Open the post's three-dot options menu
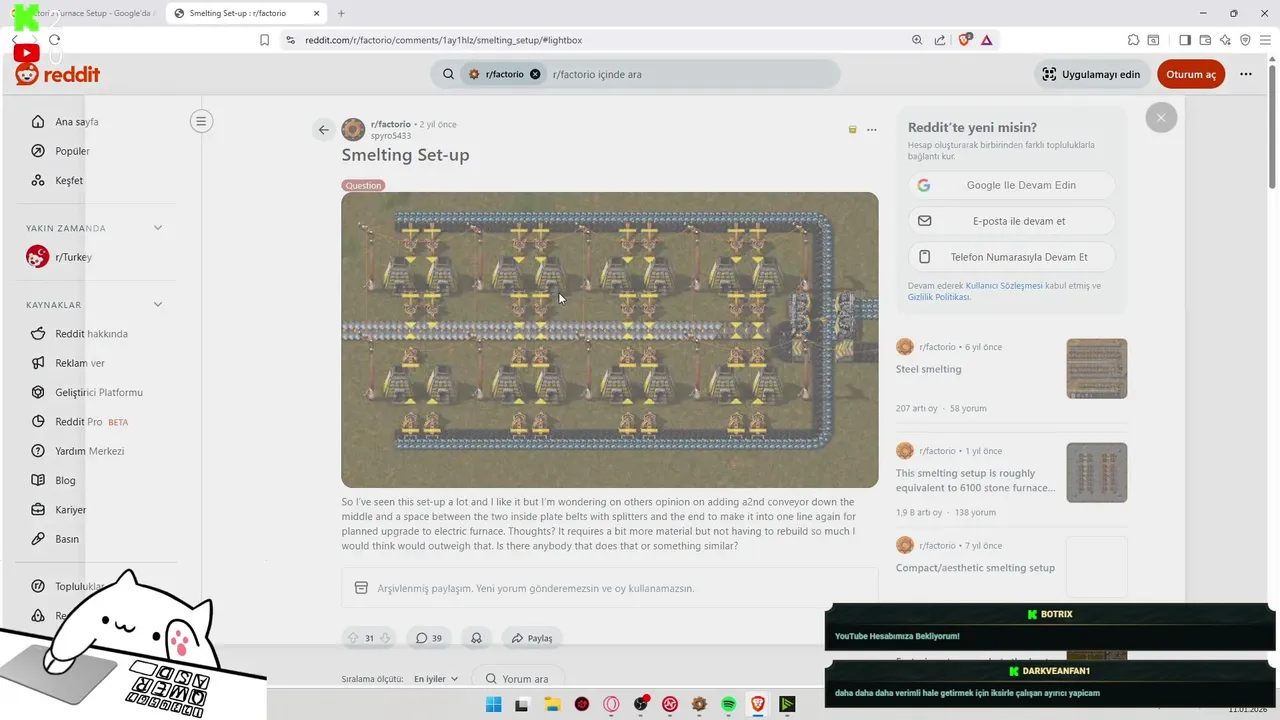This screenshot has width=1280, height=720. (872, 130)
